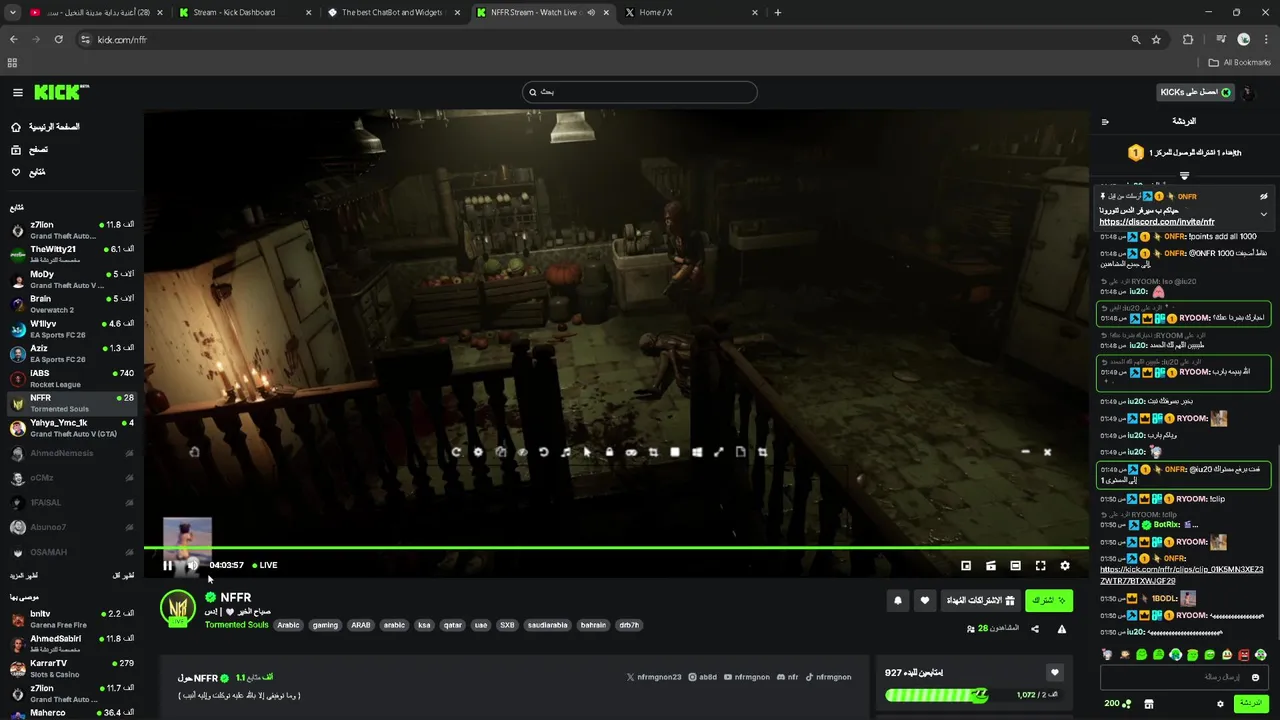Open the discord.com/invite/nfr link
The height and width of the screenshot is (720, 1280).
point(1157,222)
